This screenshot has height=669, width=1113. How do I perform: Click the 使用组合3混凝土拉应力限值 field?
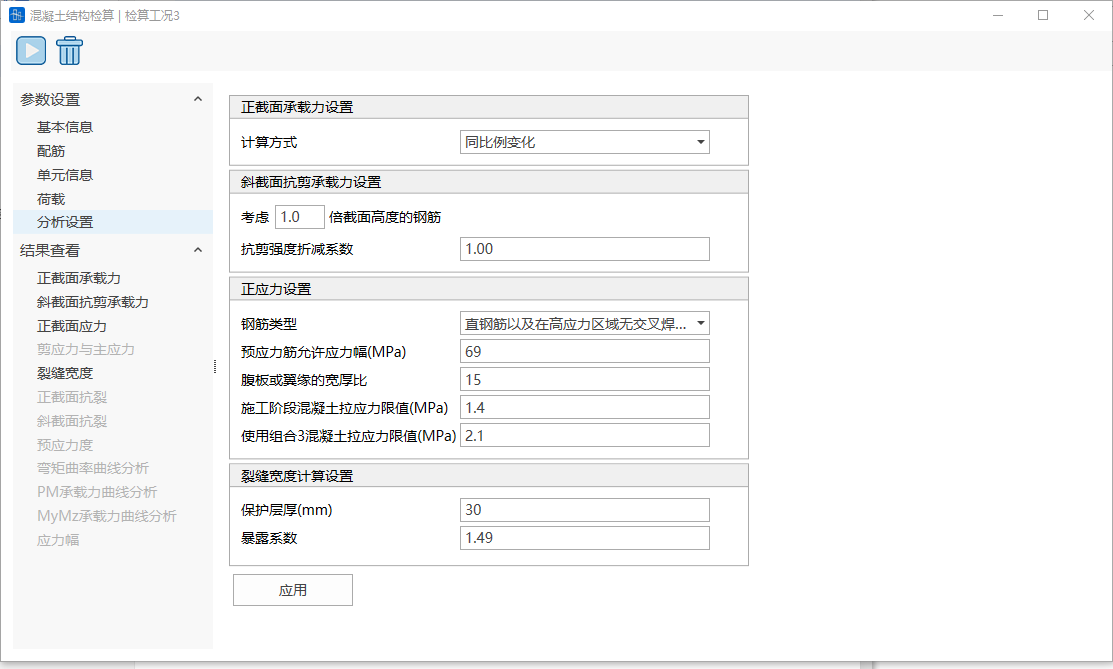[584, 436]
